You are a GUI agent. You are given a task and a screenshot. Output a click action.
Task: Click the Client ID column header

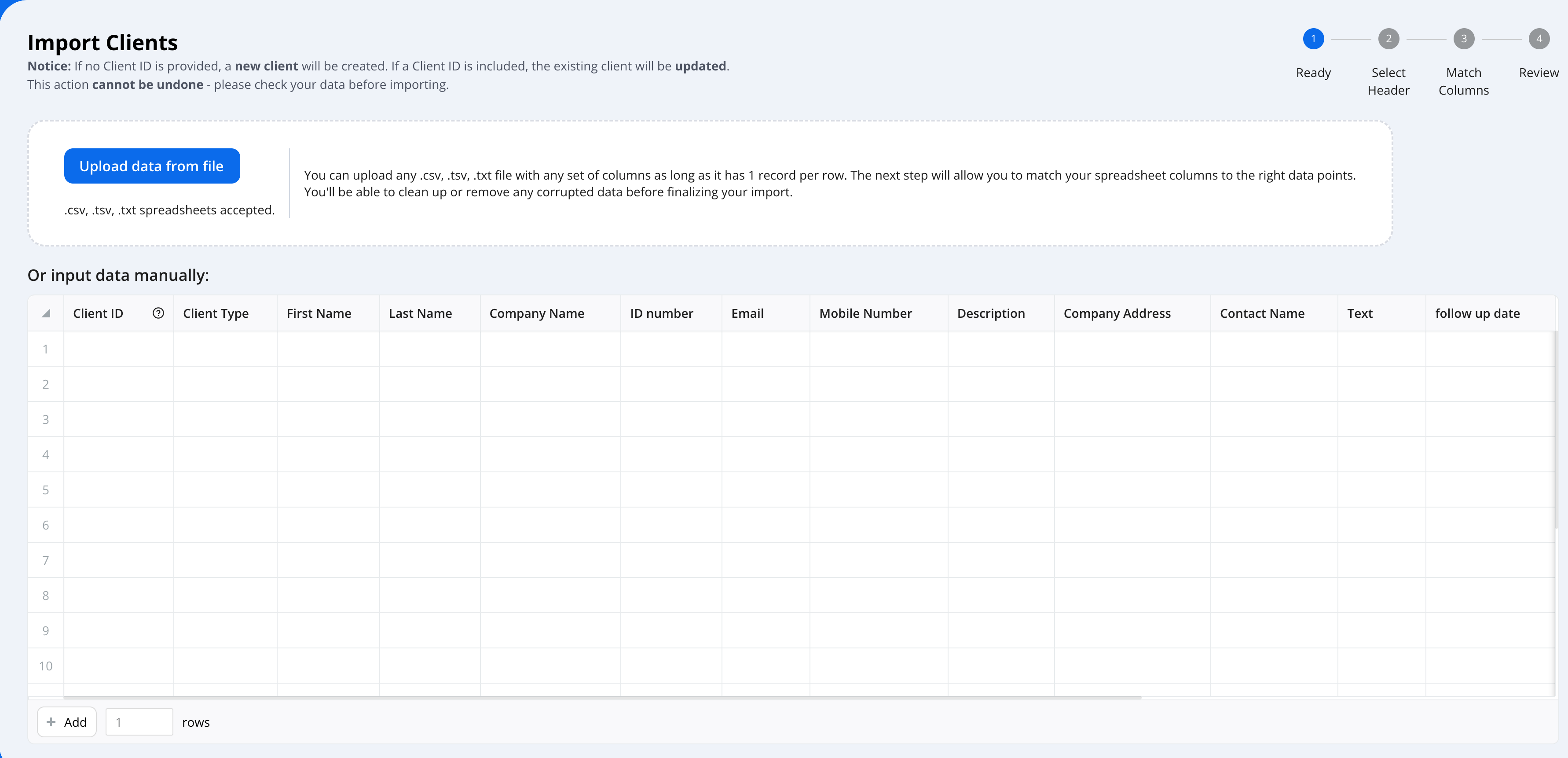coord(119,313)
